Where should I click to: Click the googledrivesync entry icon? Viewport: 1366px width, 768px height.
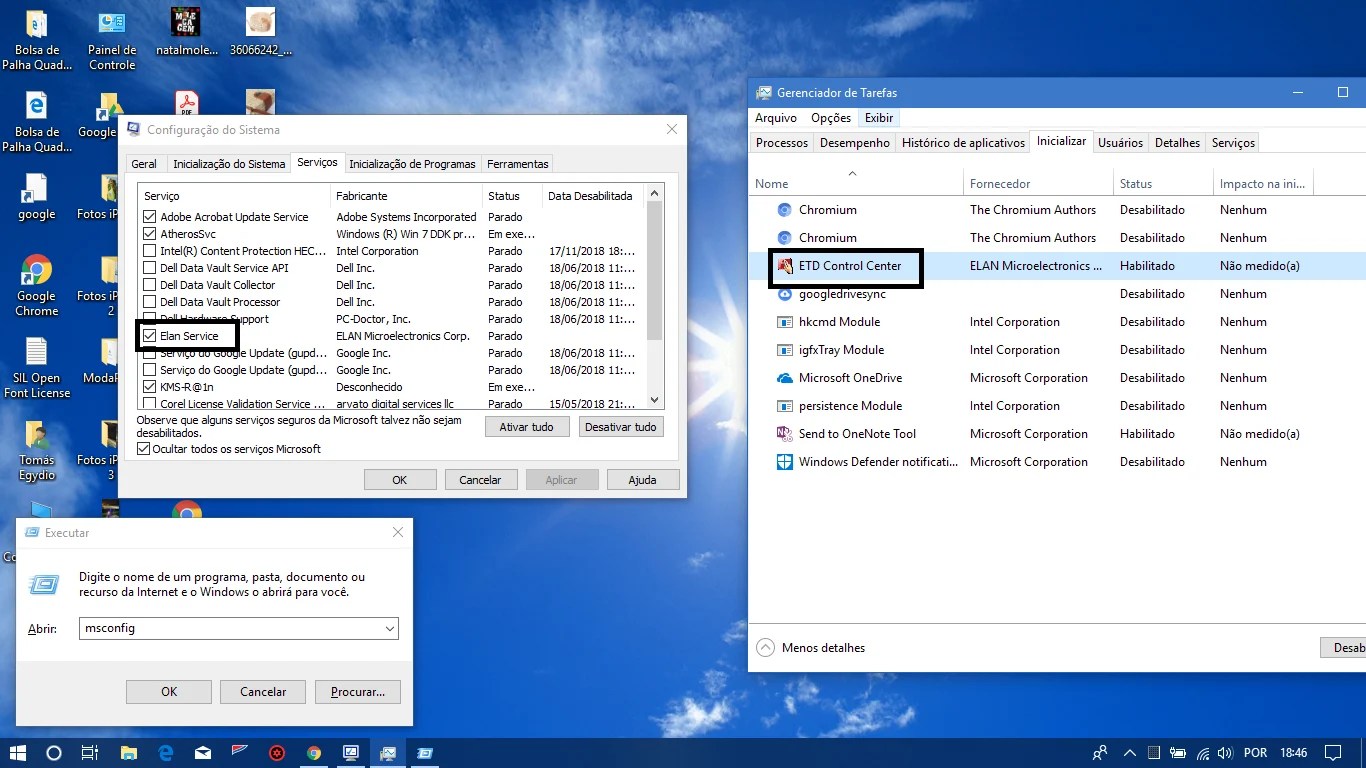785,294
